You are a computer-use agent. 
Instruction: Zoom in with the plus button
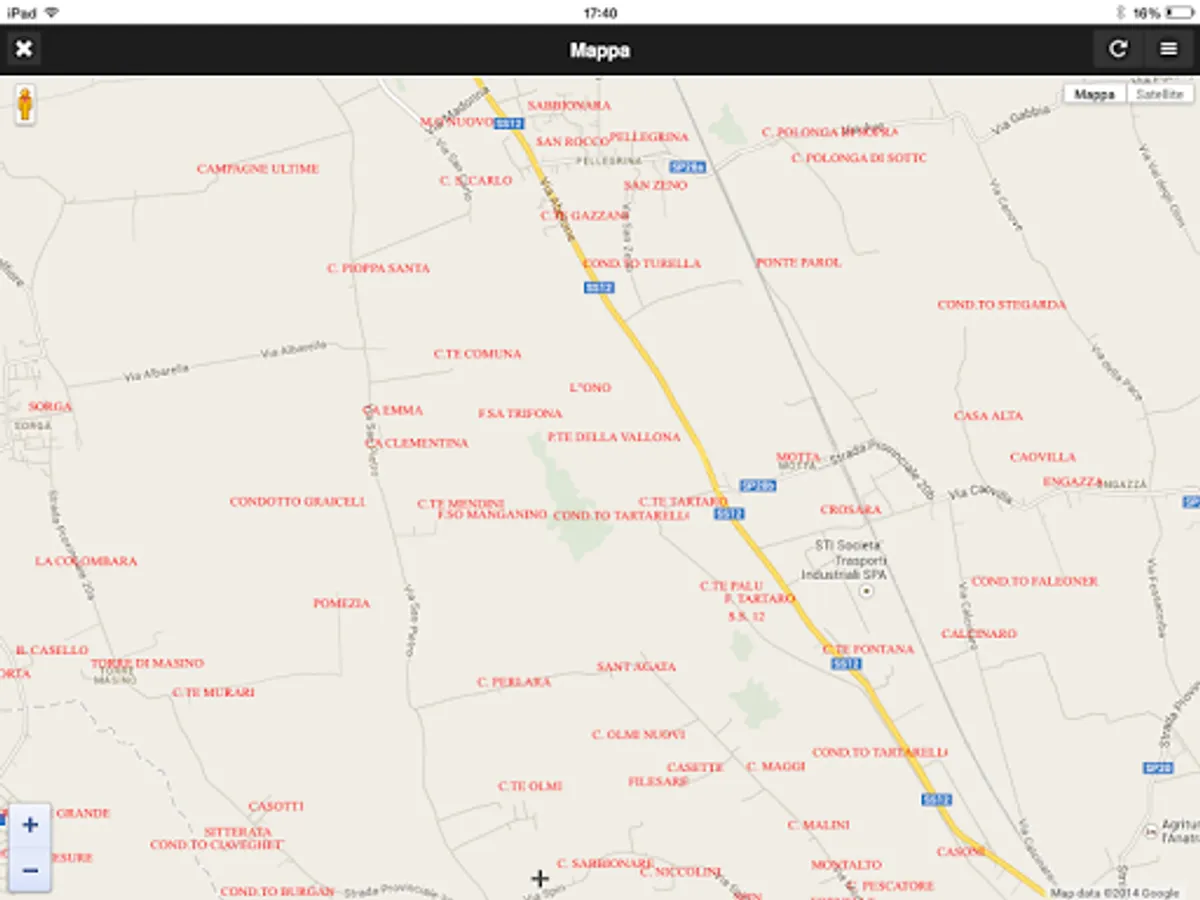[30, 825]
